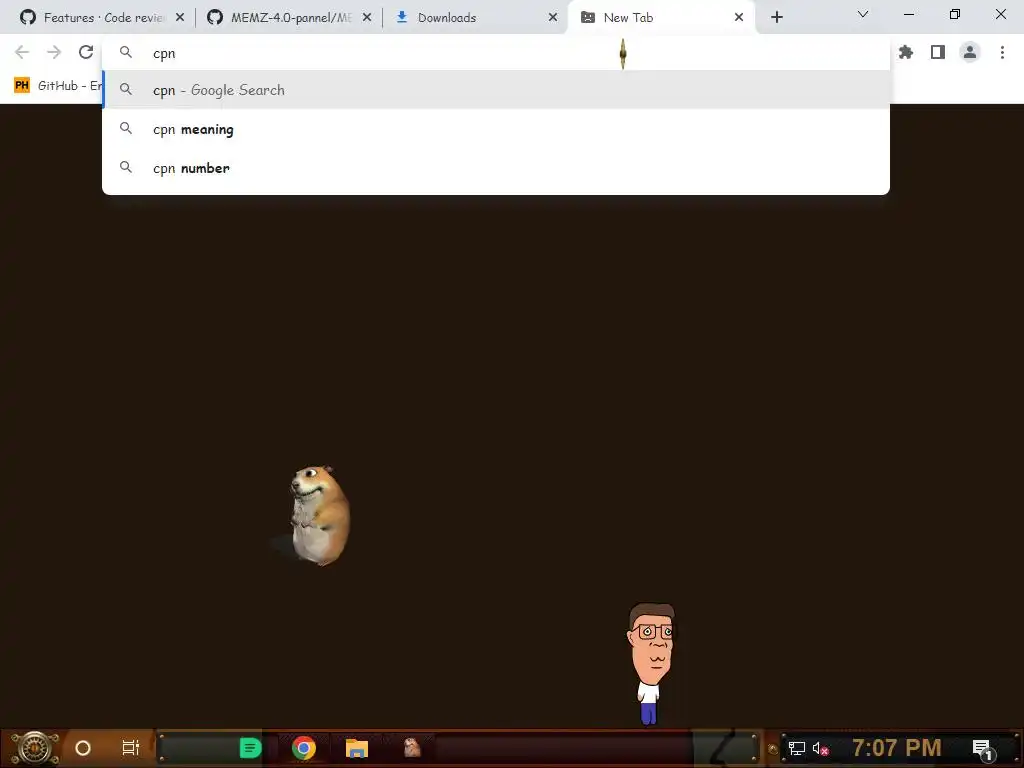Choose the 'cpn number' suggestion
Screen dimensions: 1024x768
coord(496,168)
